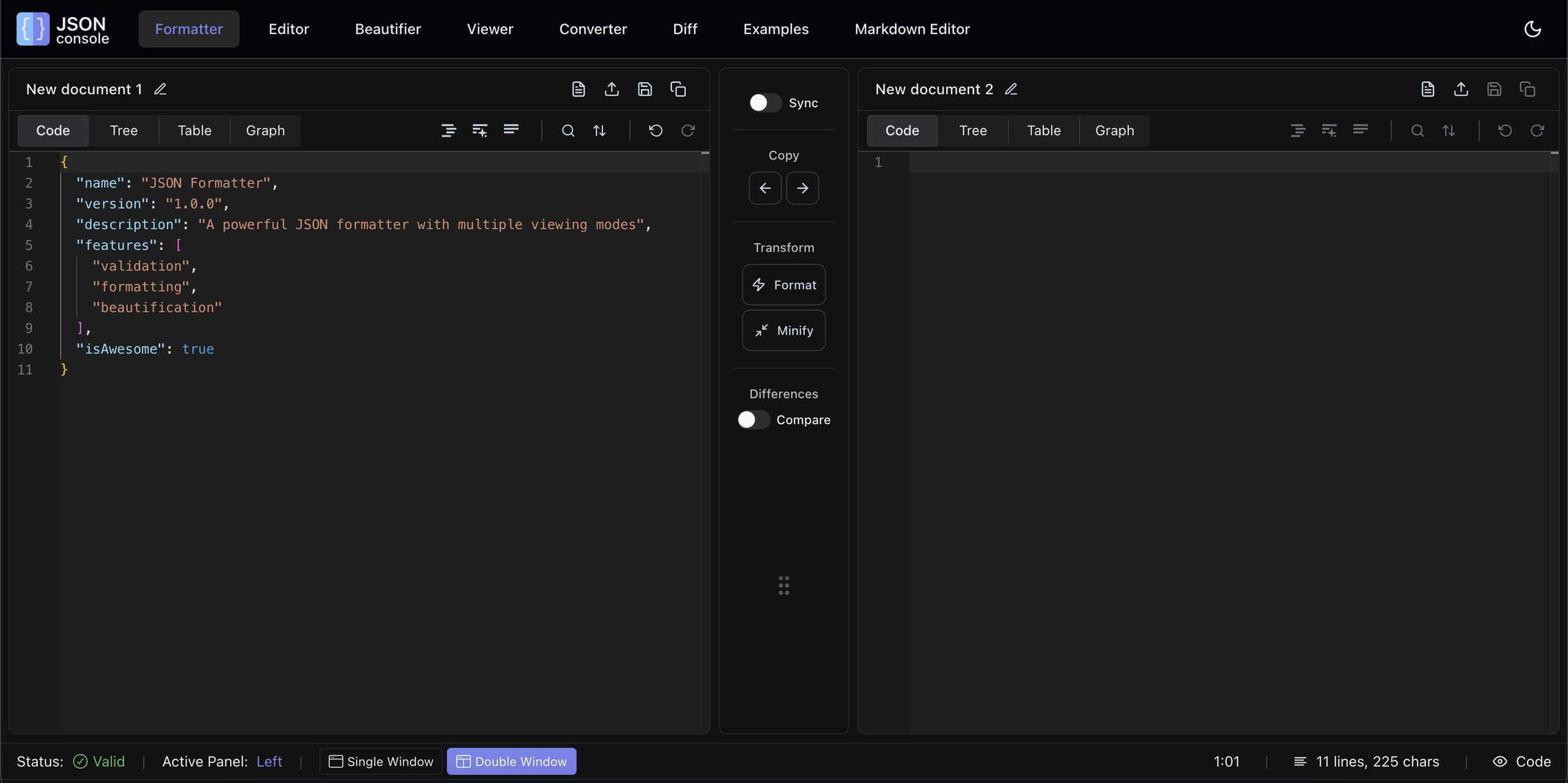Viewport: 1568px width, 783px height.
Task: Save New document 2 using the save icon
Action: [x=1495, y=89]
